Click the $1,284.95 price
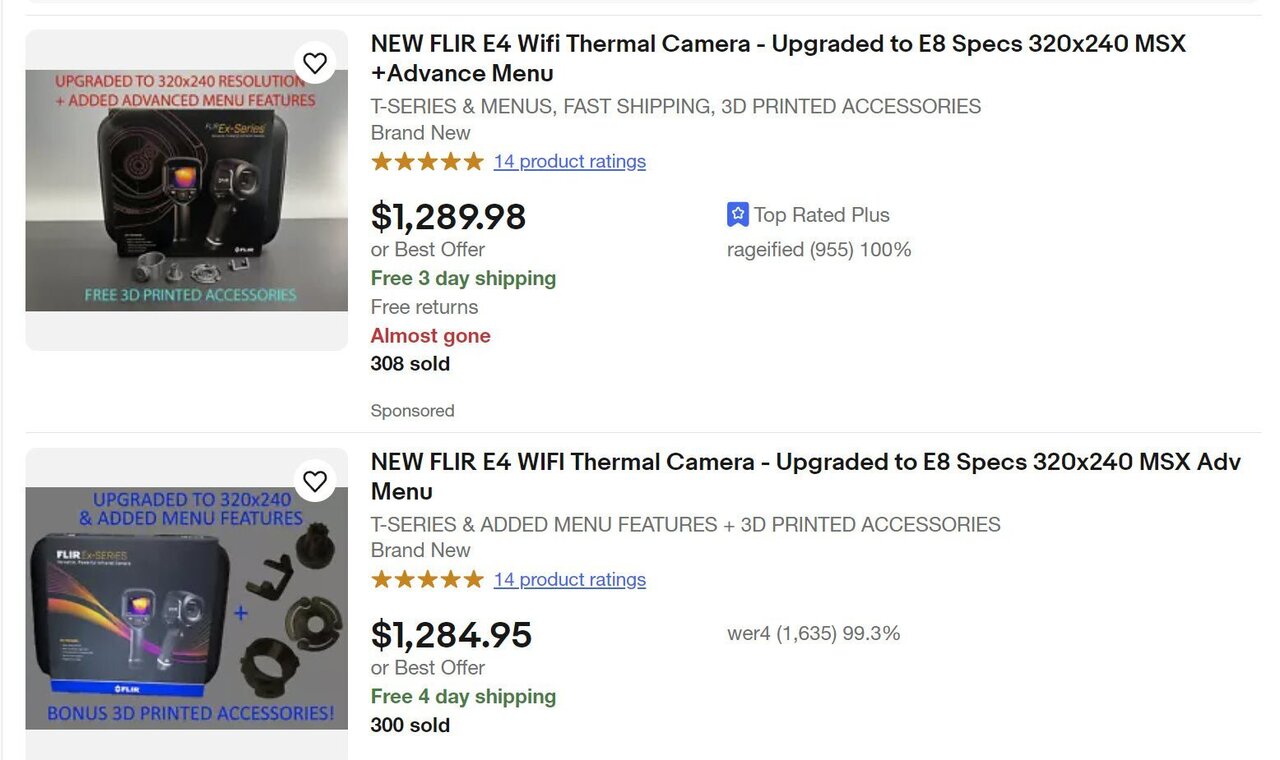Image resolution: width=1280 pixels, height=760 pixels. tap(451, 634)
